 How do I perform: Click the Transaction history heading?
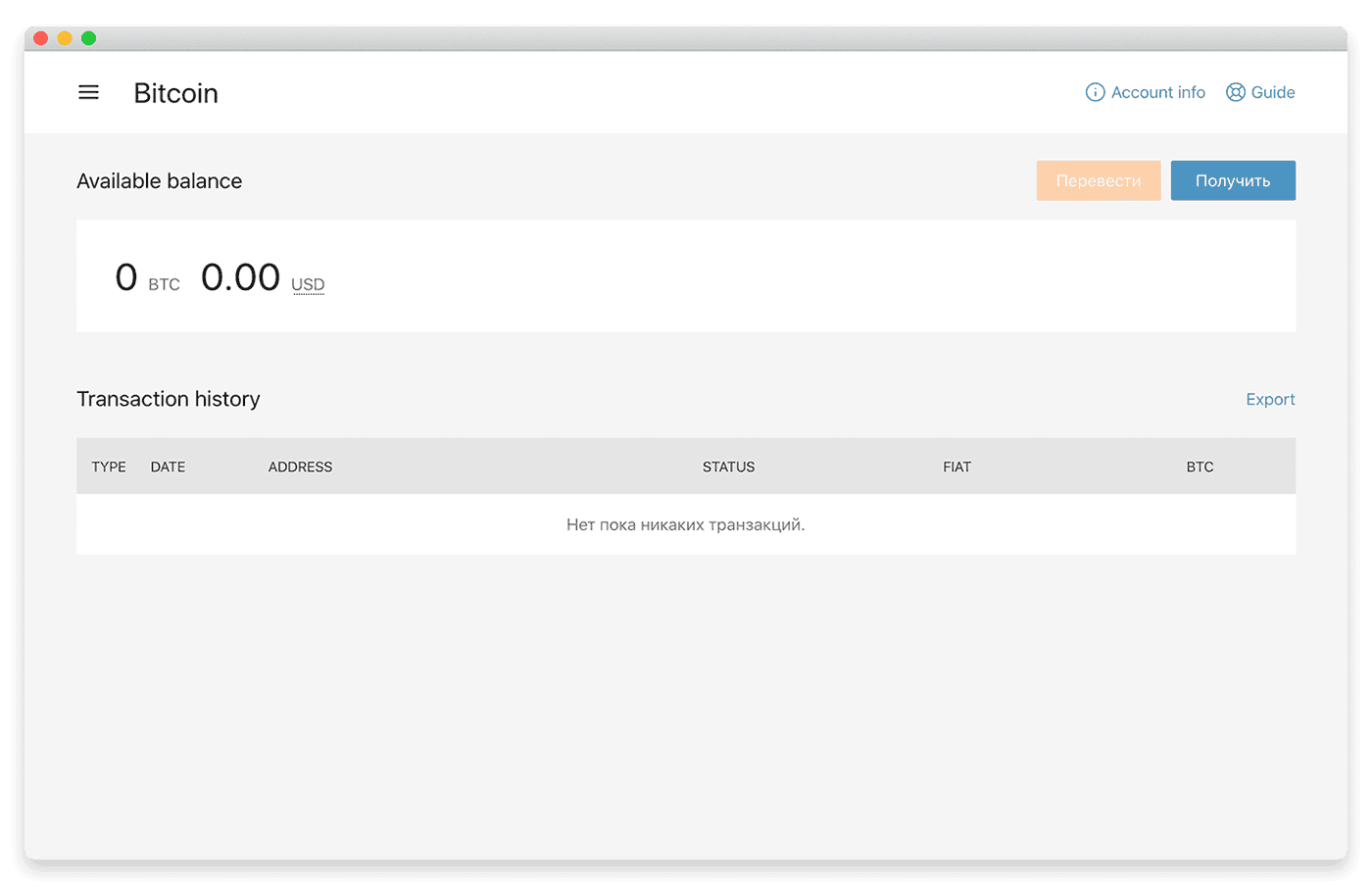pyautogui.click(x=169, y=399)
